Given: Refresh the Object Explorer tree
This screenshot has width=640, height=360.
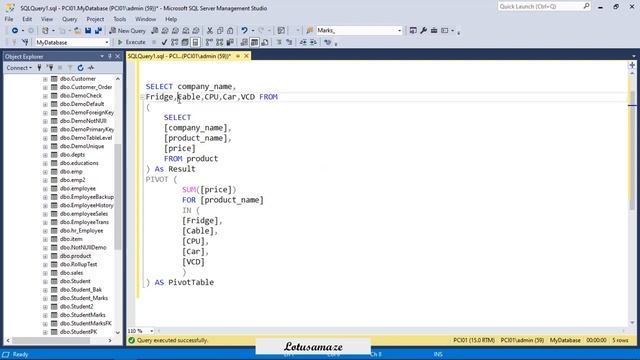Looking at the screenshot, I should pyautogui.click(x=80, y=68).
